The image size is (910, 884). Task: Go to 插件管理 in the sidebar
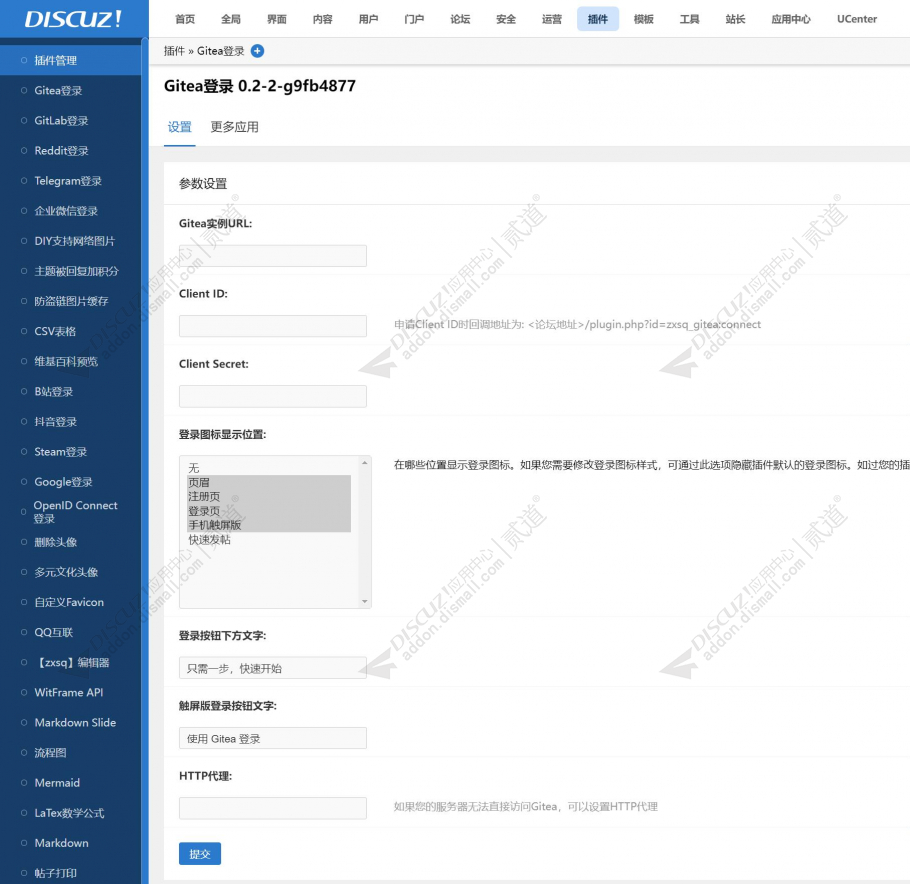[x=70, y=60]
